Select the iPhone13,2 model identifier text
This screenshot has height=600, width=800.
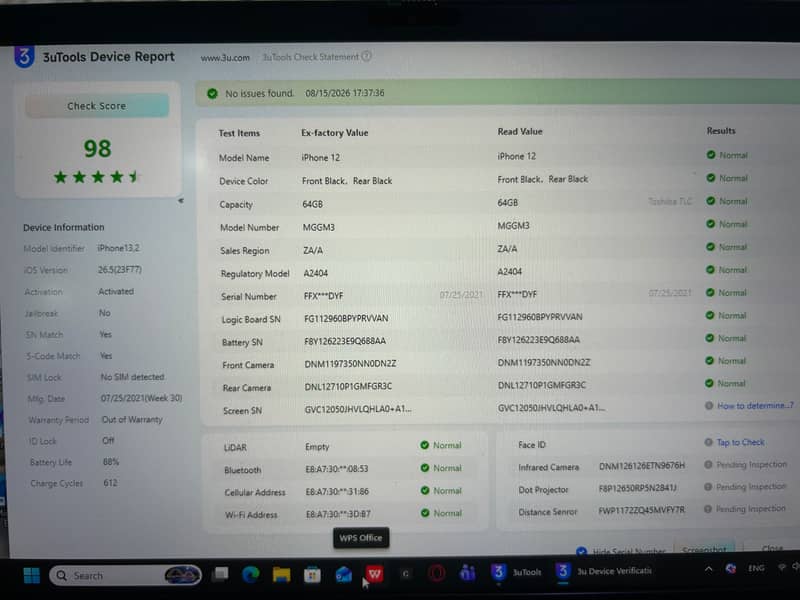coord(118,248)
